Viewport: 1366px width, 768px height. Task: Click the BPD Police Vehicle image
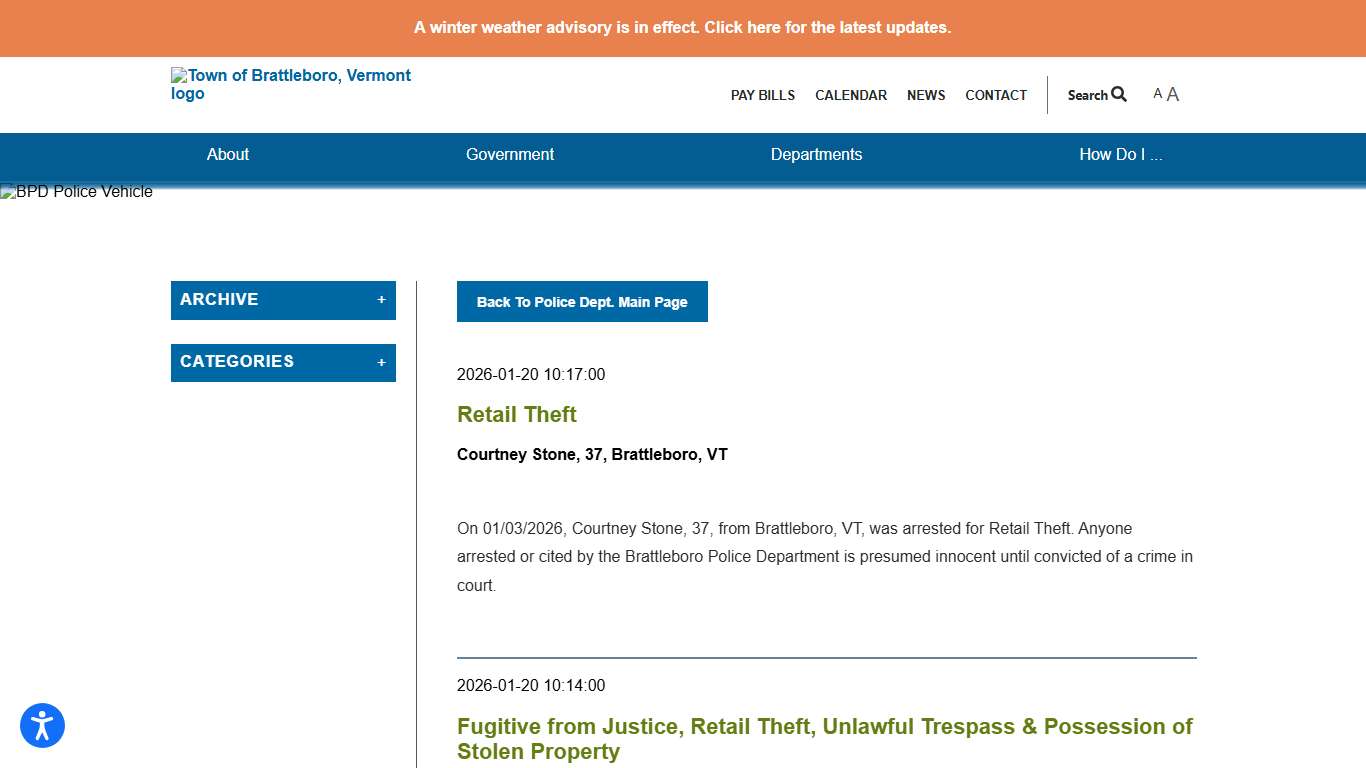tap(77, 192)
